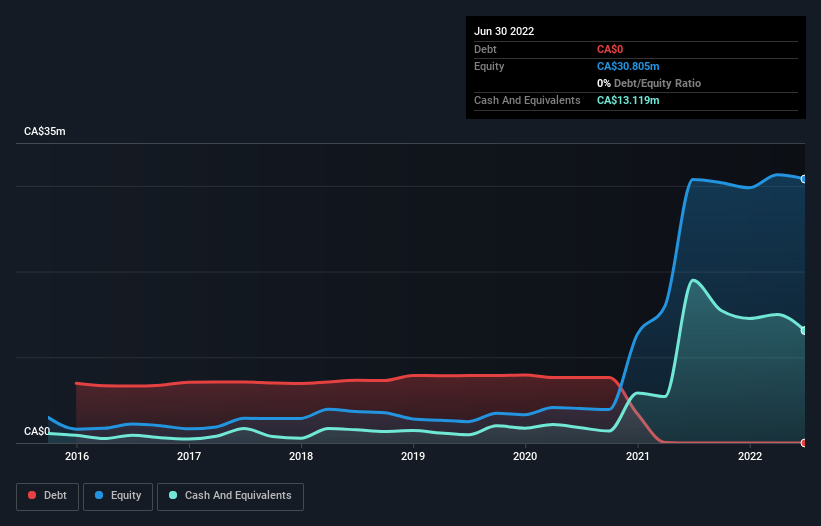
Task: Click the 2018 axis label
Action: pos(301,456)
